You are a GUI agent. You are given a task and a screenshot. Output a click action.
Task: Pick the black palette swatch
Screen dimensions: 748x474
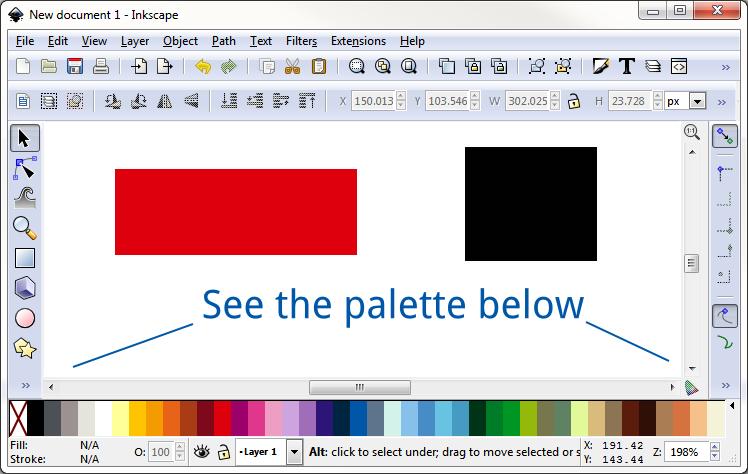click(35, 418)
